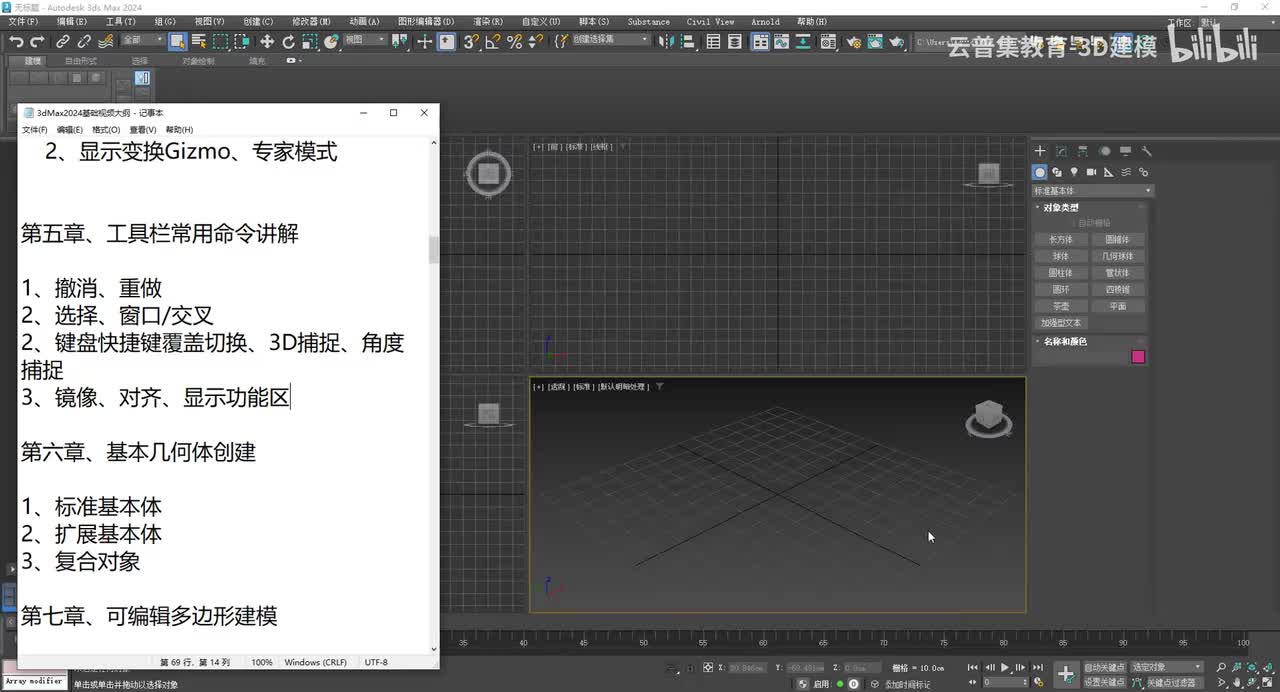Choose the Rectangular Selection Region tool
This screenshot has height=692, width=1280.
tap(220, 41)
